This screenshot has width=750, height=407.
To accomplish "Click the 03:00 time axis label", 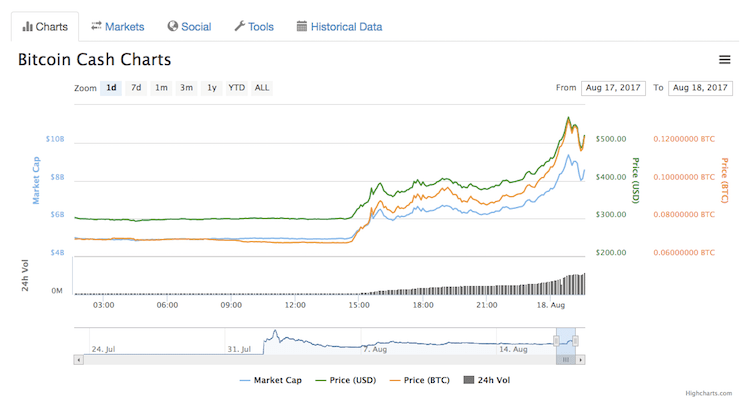I will (x=103, y=305).
